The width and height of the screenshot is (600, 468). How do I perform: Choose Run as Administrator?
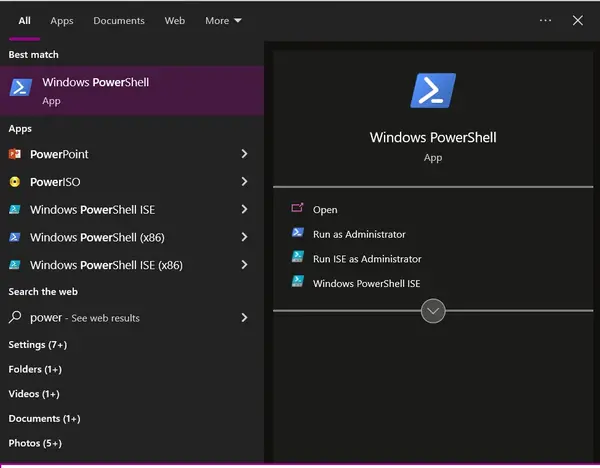359,234
